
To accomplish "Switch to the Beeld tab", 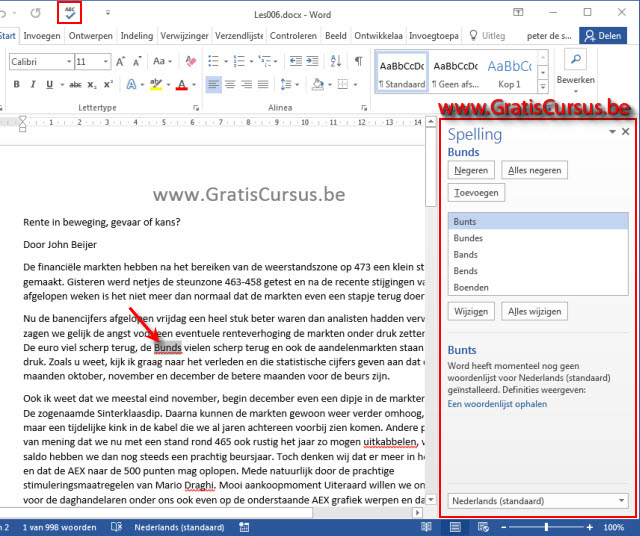I will coord(336,36).
